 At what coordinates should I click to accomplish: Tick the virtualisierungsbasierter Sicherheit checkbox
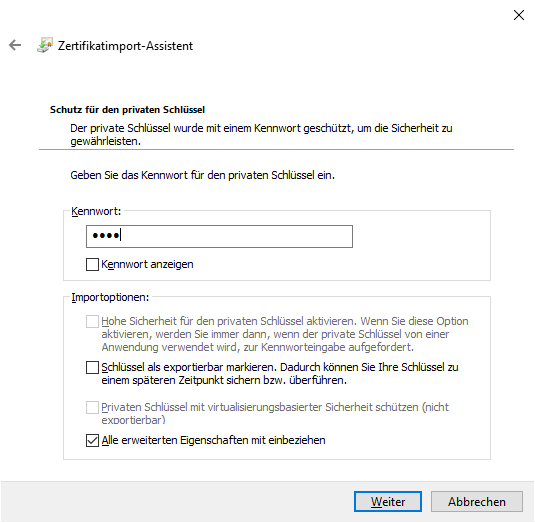click(x=92, y=407)
